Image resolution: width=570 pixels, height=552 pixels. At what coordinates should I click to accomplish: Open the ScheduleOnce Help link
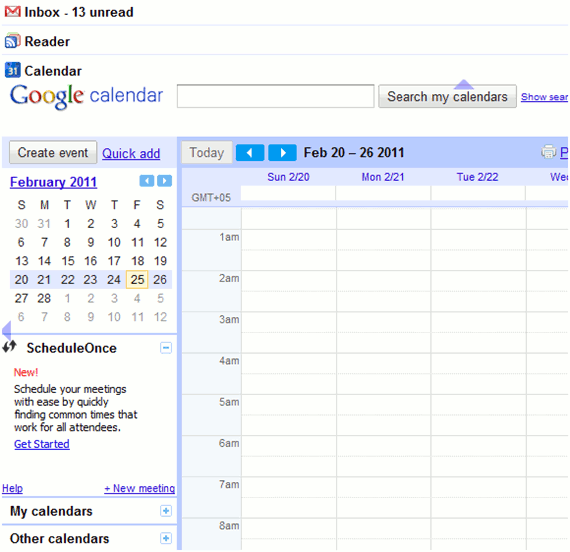coord(12,488)
